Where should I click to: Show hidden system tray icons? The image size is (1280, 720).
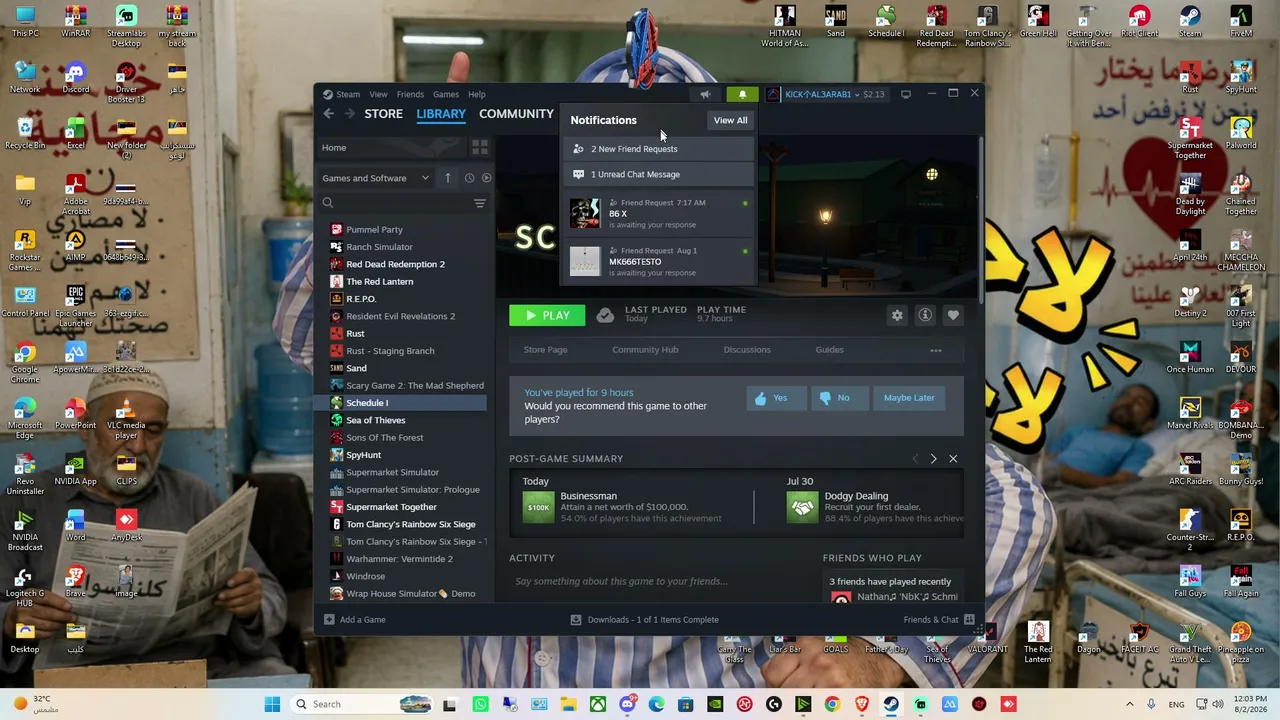click(1130, 704)
